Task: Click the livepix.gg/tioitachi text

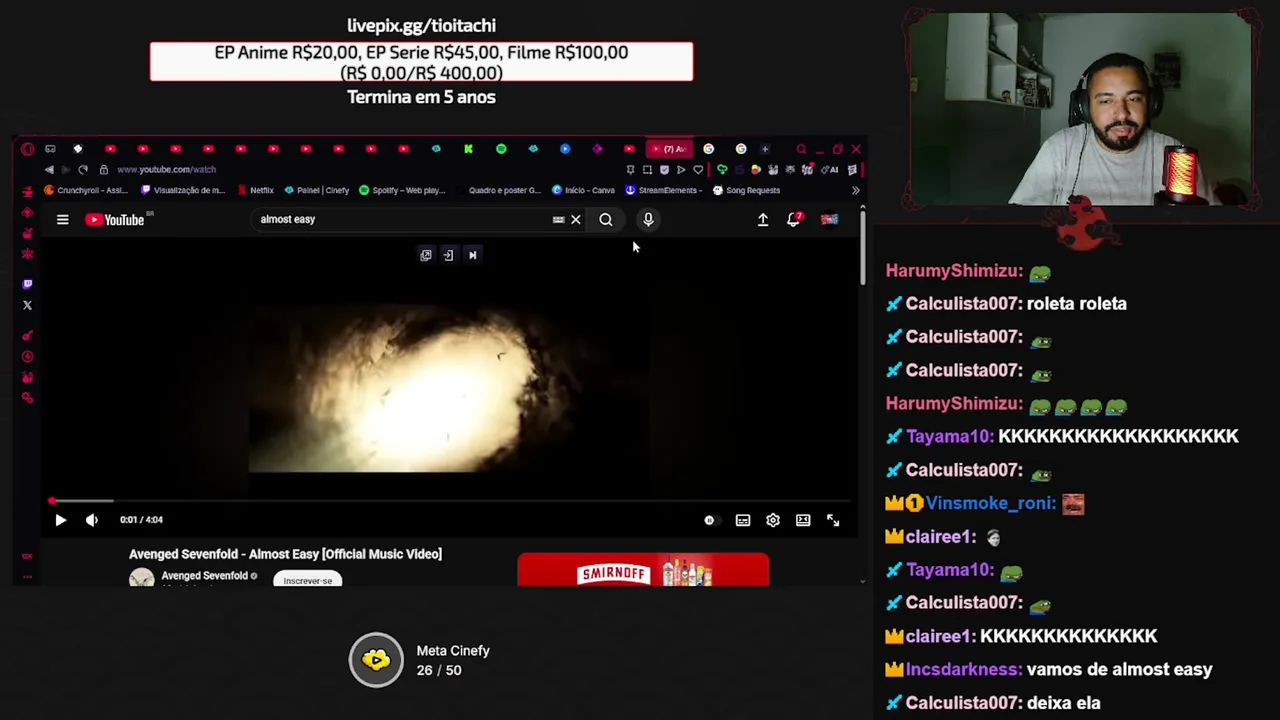Action: (421, 25)
